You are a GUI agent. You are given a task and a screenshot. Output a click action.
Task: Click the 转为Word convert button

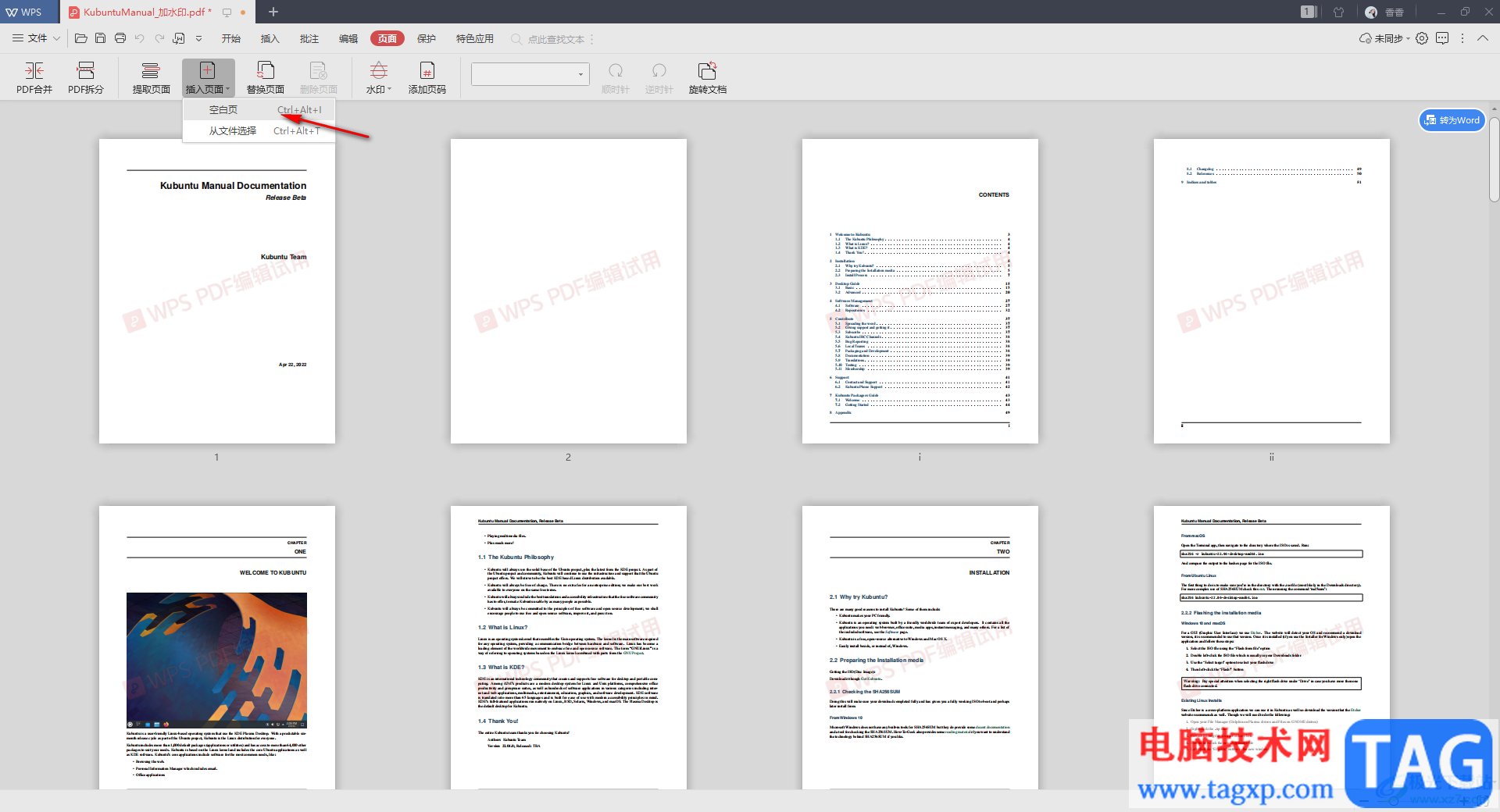1452,120
